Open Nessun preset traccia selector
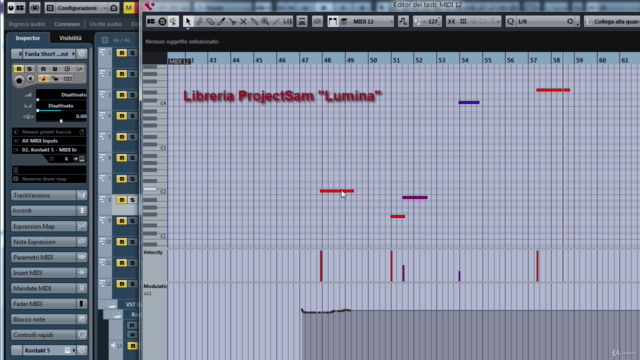Viewport: 640px width, 360px height. (x=49, y=132)
